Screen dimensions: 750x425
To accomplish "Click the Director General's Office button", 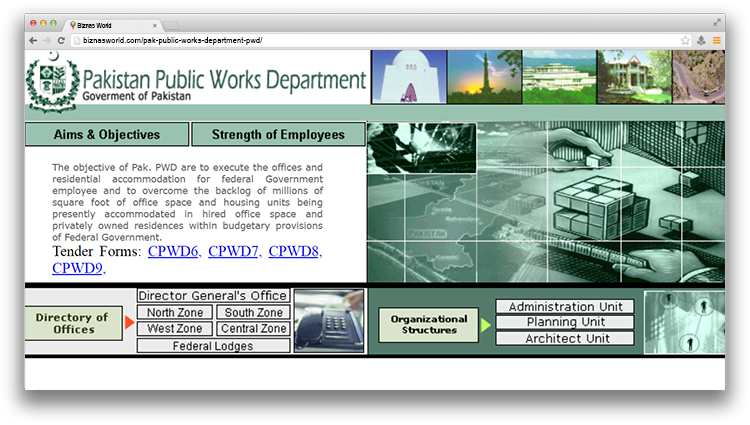I will click(213, 295).
